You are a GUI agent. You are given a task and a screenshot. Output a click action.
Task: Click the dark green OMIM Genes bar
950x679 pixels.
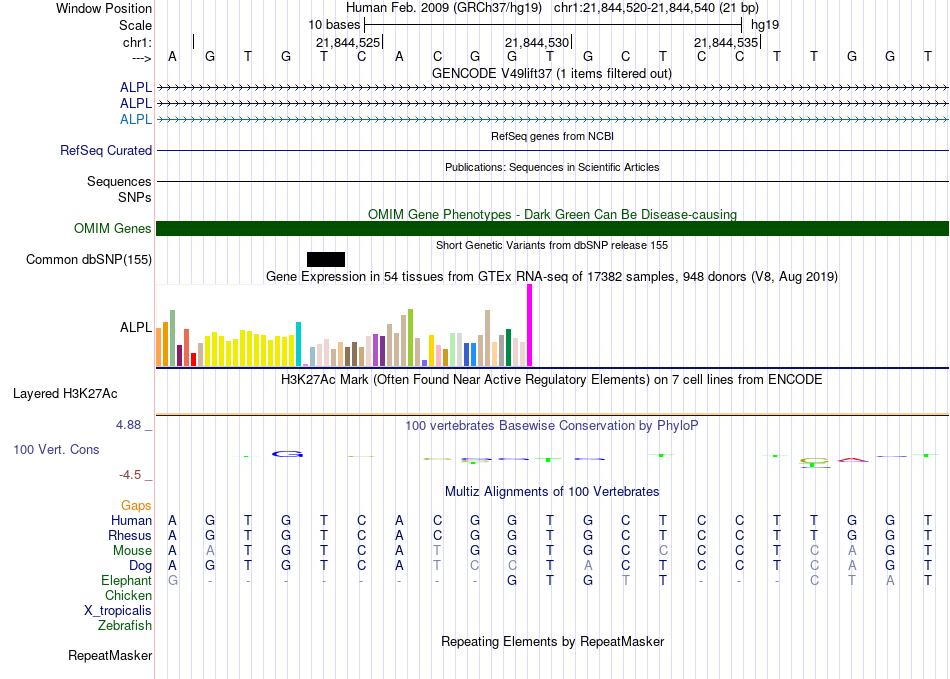pyautogui.click(x=552, y=229)
